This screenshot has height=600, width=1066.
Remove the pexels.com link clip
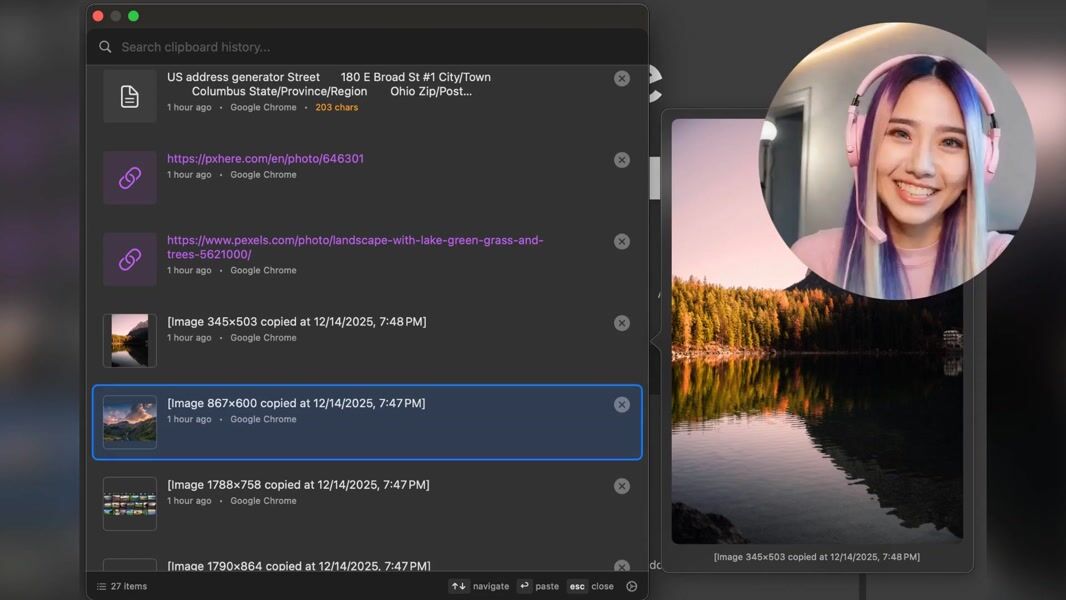click(x=621, y=242)
